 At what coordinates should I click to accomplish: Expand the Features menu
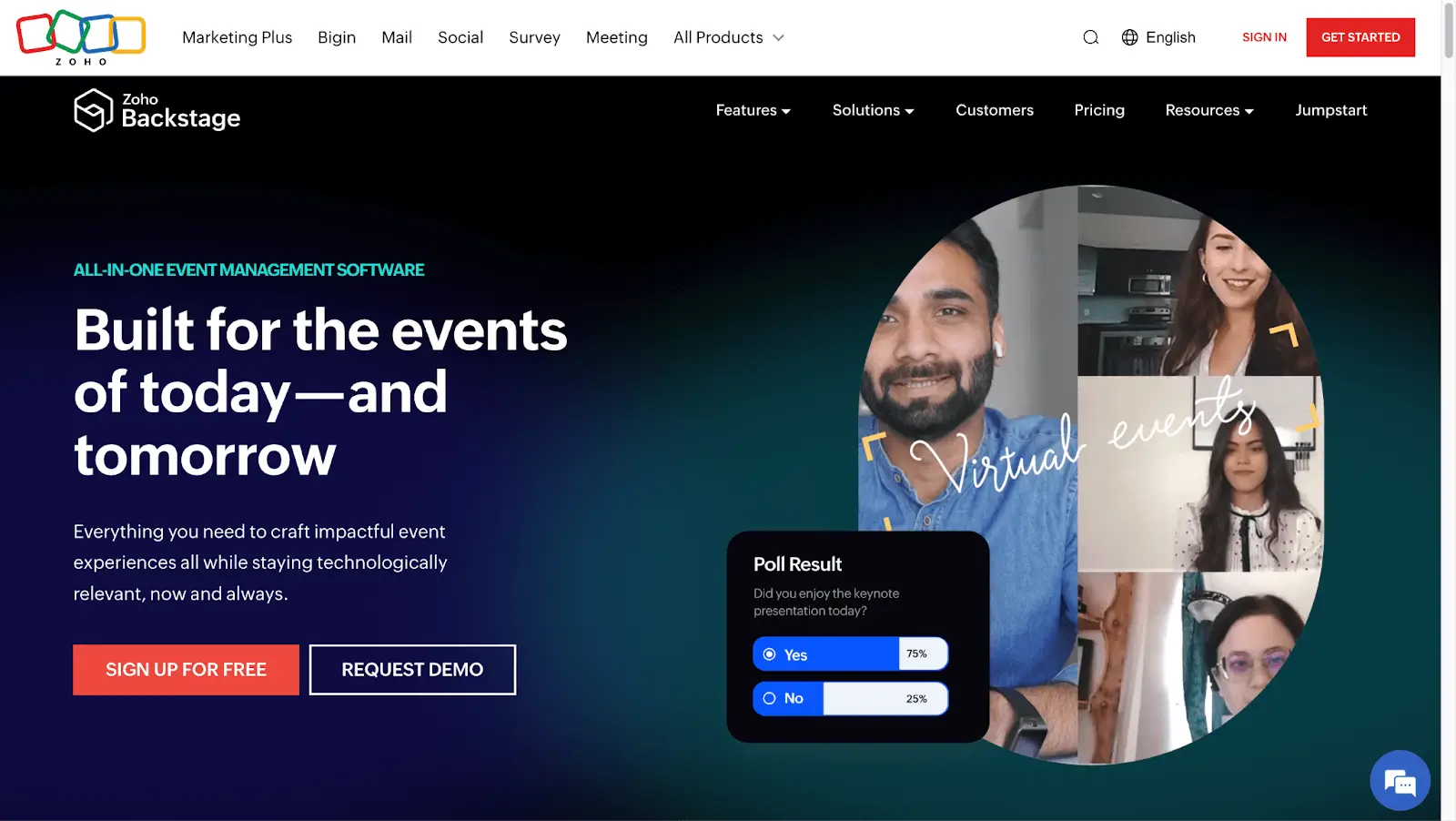753,110
